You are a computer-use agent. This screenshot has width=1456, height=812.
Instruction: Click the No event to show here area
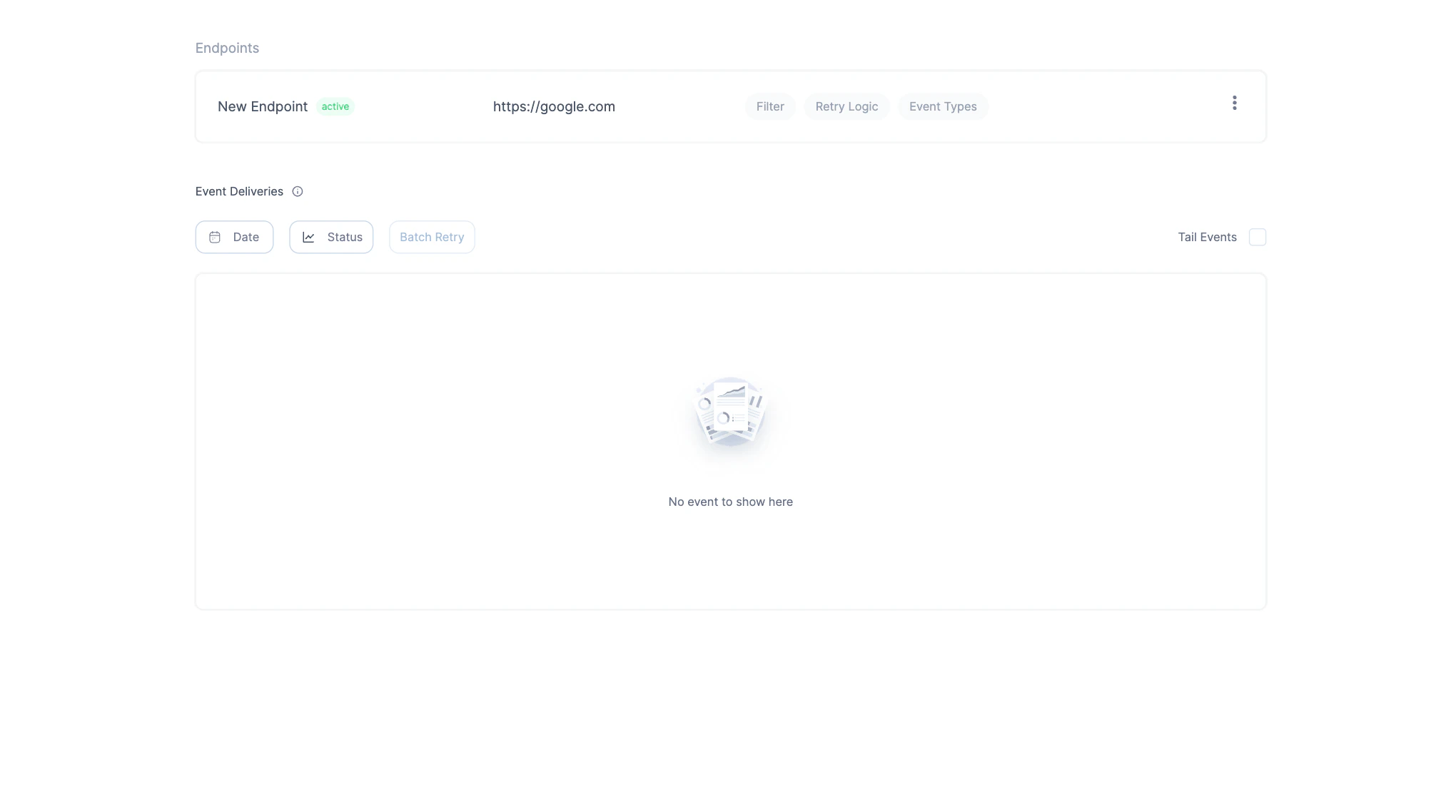pyautogui.click(x=729, y=502)
